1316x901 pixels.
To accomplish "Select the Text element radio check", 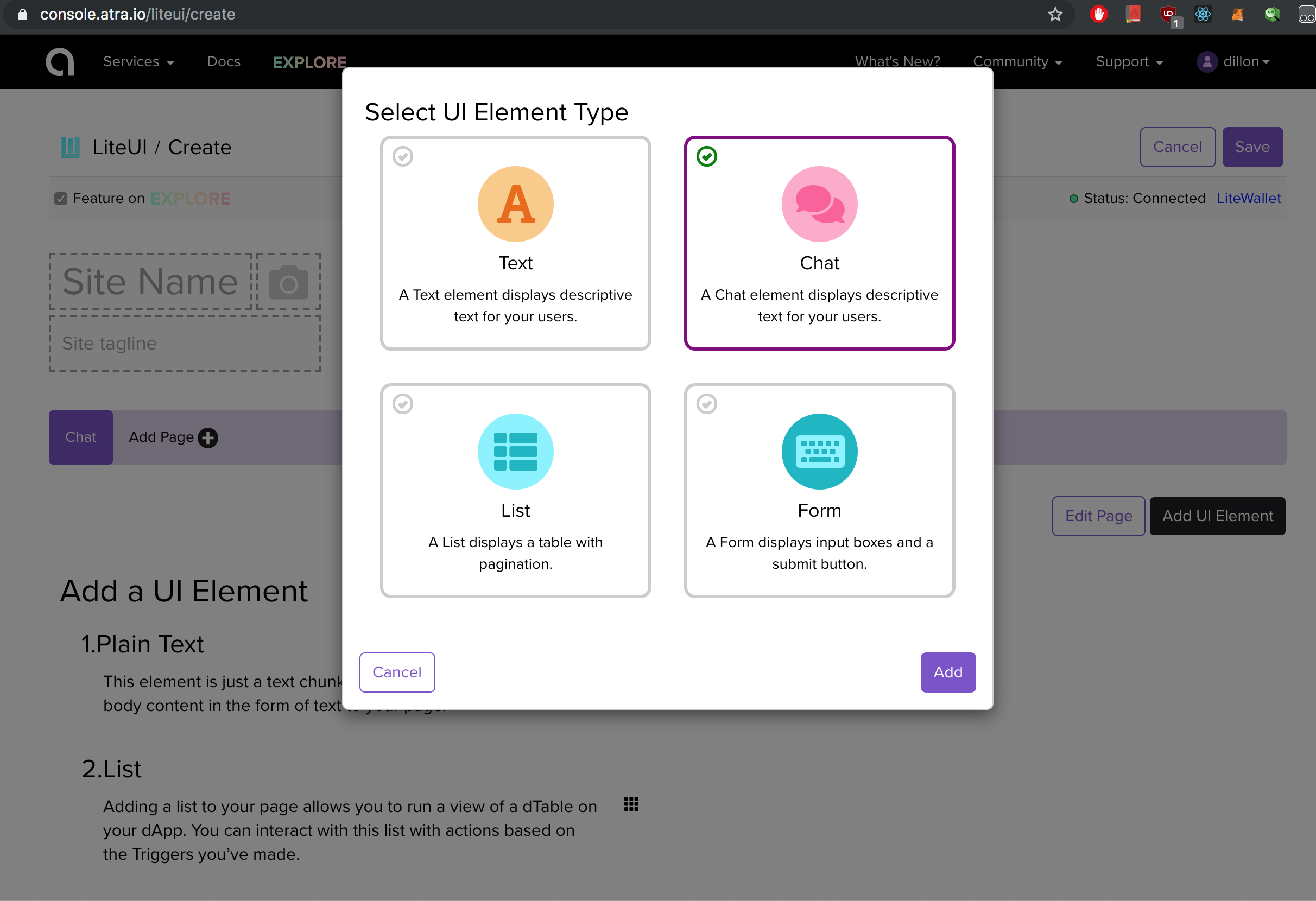I will (403, 156).
